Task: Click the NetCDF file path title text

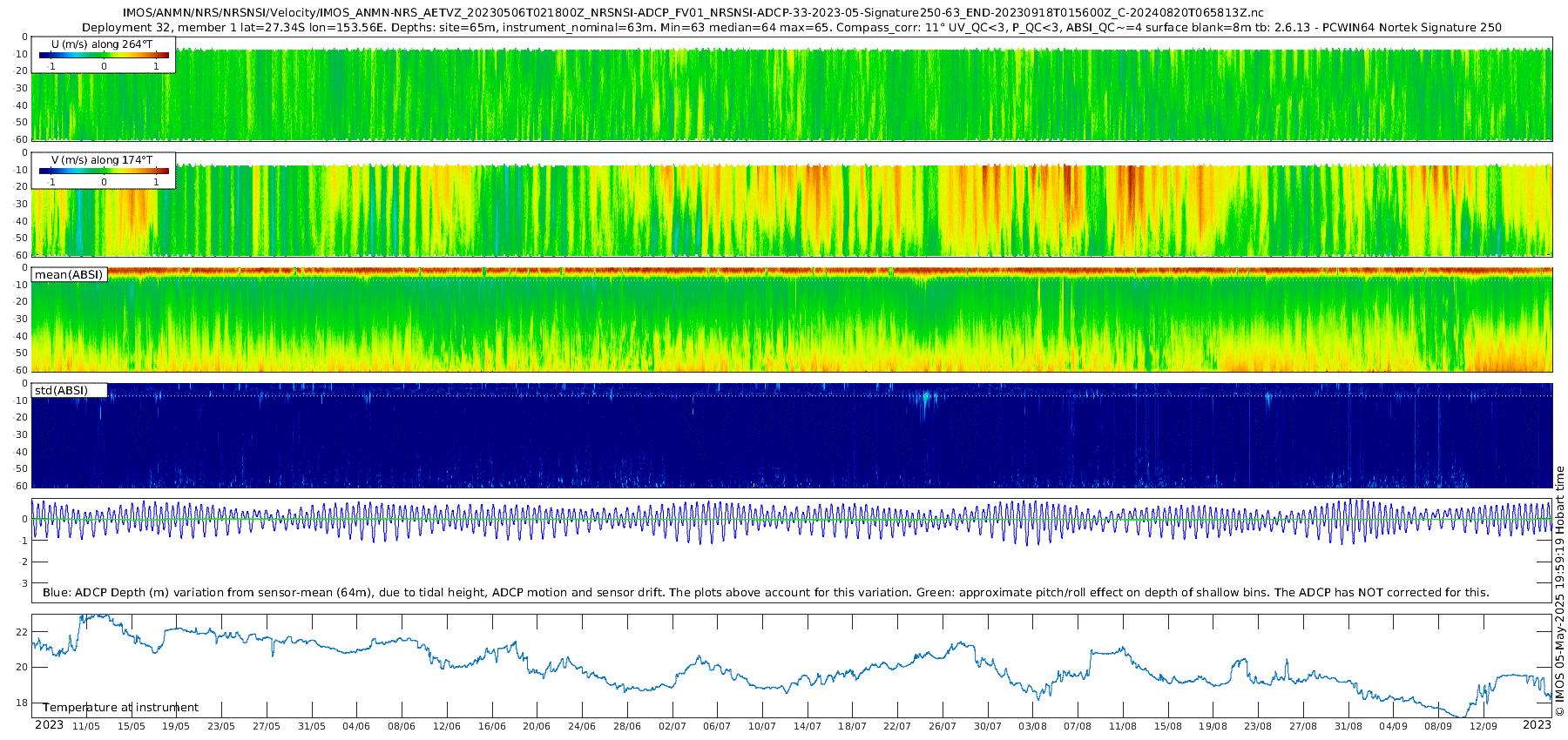Action: (x=693, y=13)
